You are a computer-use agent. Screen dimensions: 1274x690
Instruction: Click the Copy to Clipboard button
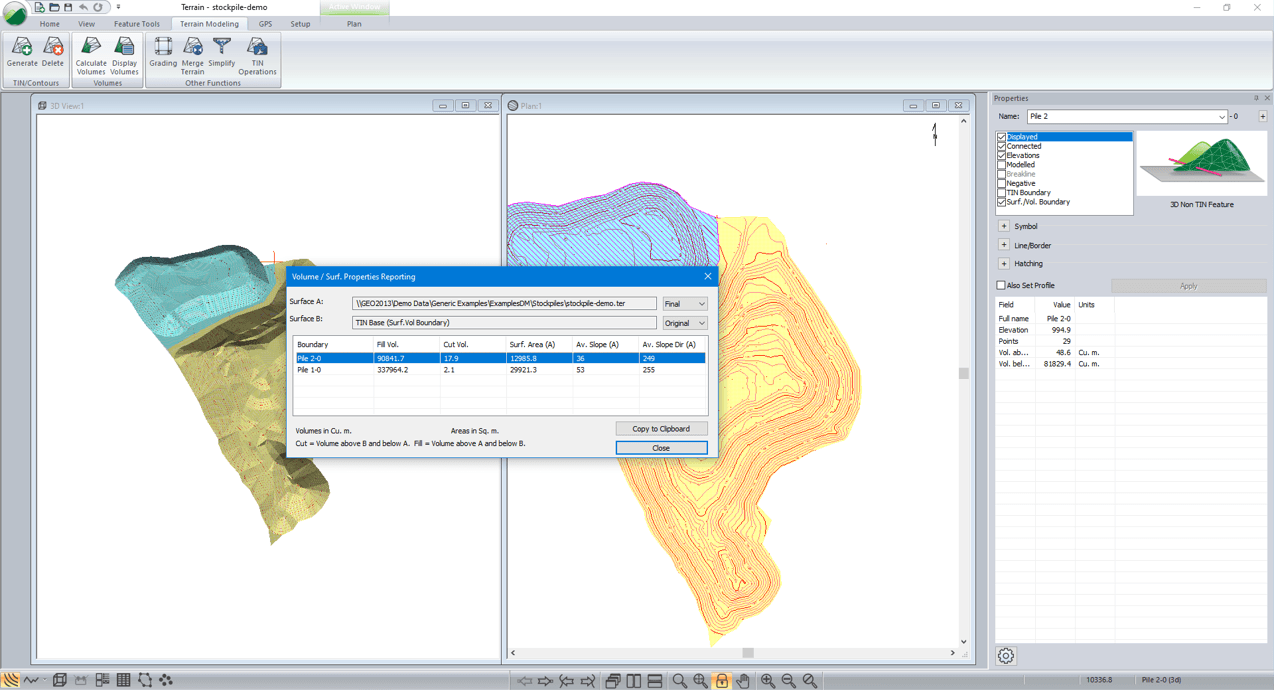tap(660, 428)
